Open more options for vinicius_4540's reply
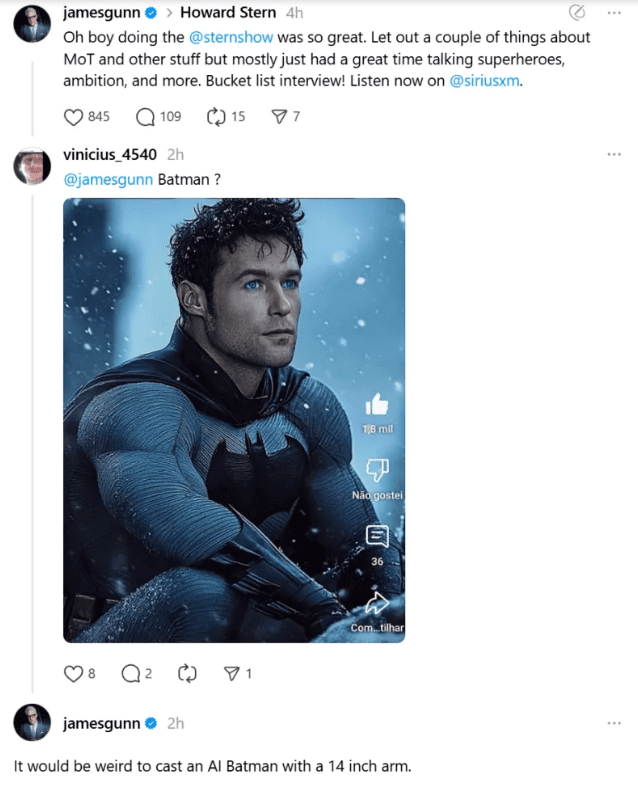 pos(614,154)
